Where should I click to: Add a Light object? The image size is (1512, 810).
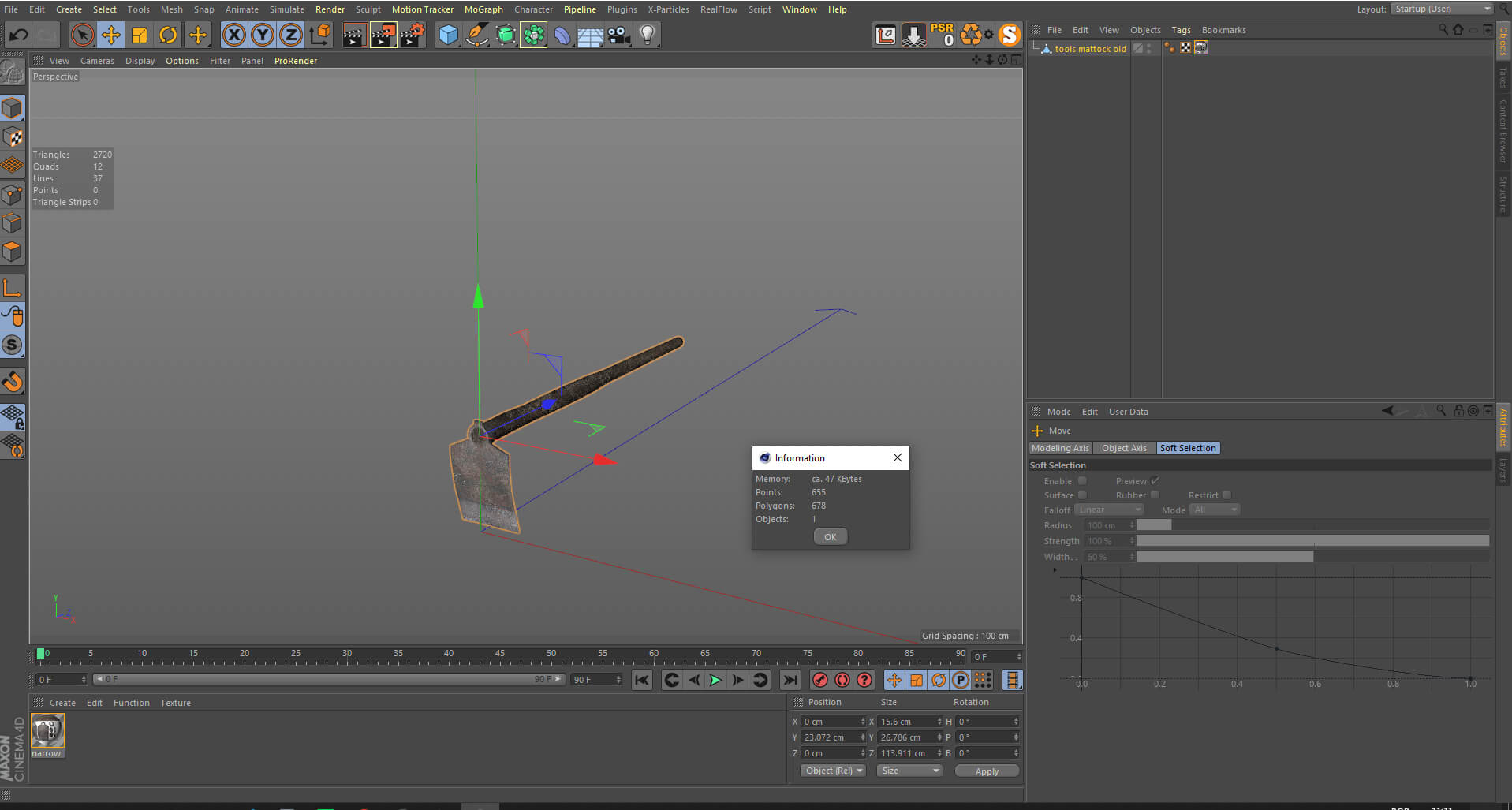(x=648, y=35)
